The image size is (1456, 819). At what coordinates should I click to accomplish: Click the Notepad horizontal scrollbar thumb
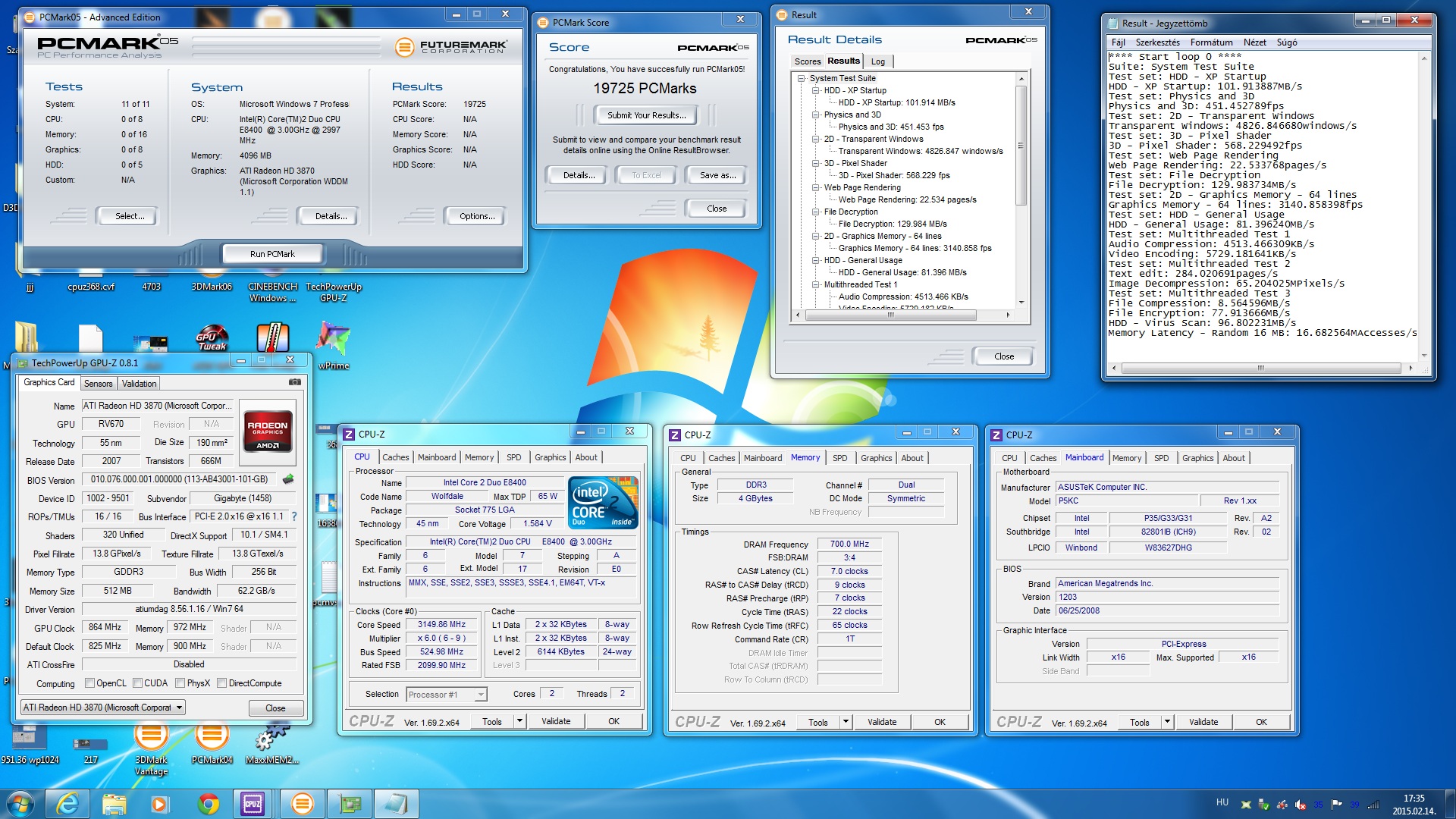pos(1260,368)
